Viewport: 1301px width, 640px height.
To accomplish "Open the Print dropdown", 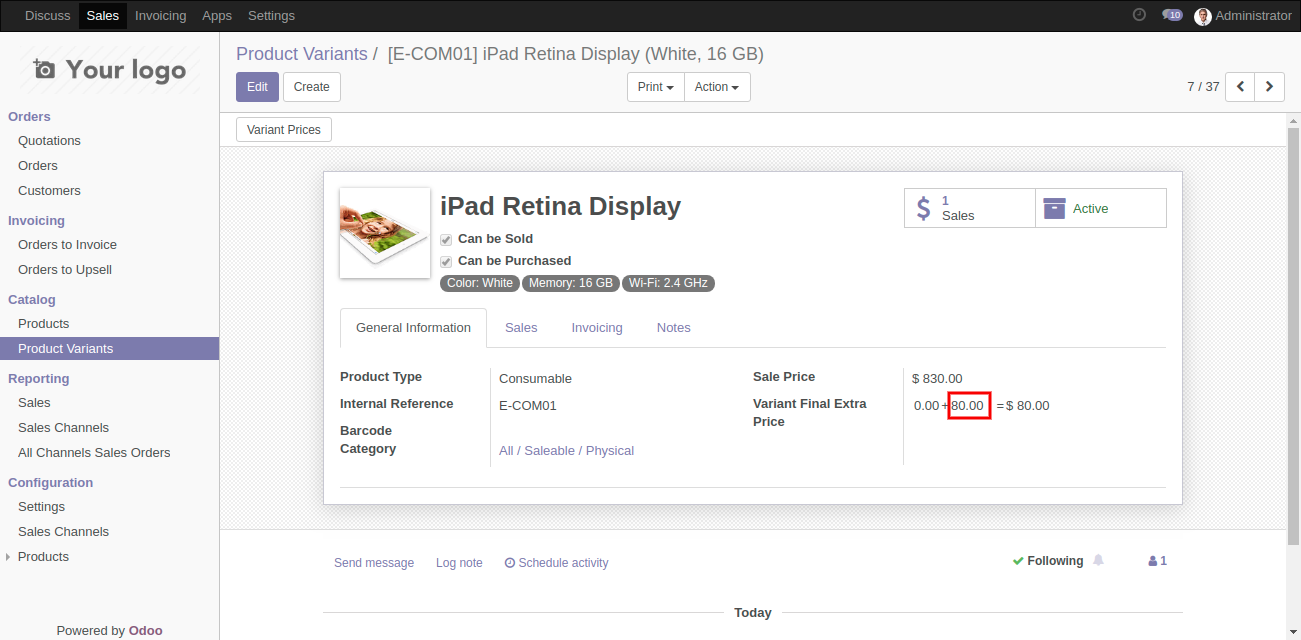I will 655,87.
